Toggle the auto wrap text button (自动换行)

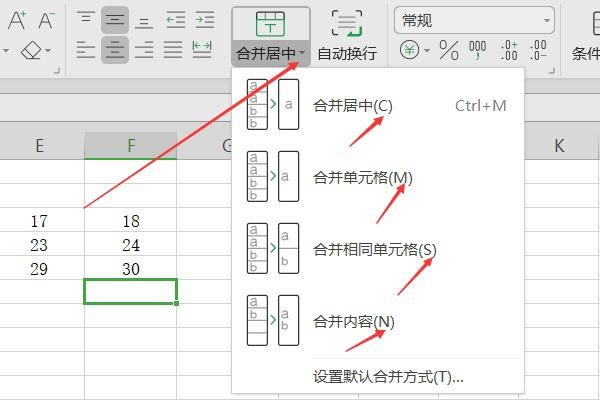click(x=346, y=35)
